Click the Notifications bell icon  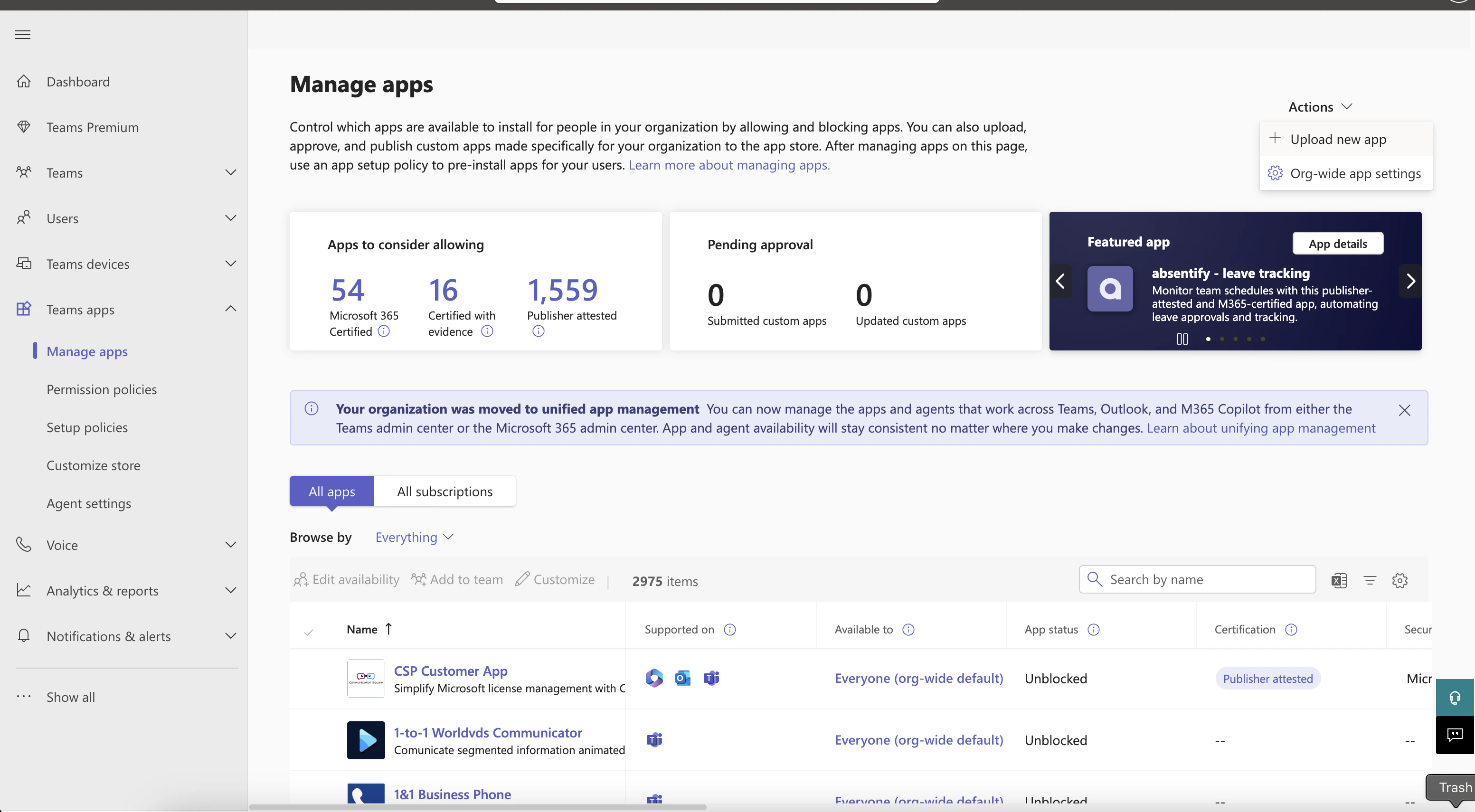(x=23, y=636)
